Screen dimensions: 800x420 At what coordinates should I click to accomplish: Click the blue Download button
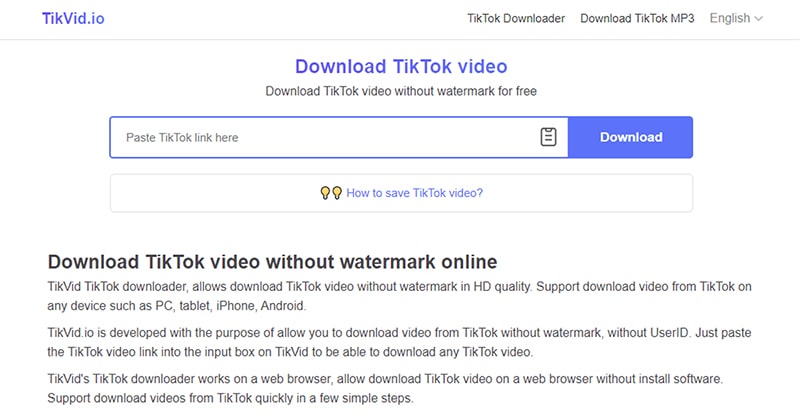(631, 137)
